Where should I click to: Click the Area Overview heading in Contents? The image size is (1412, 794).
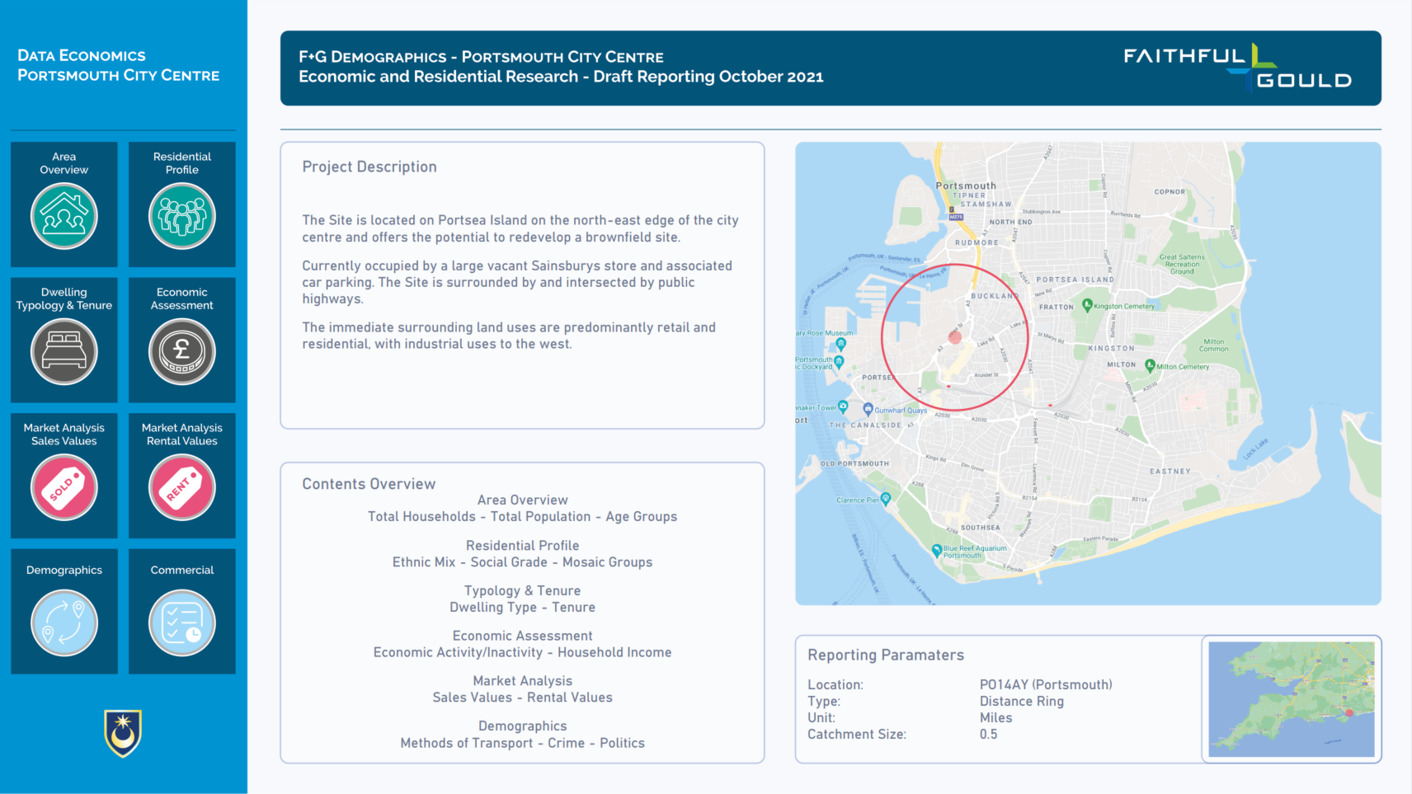(x=522, y=500)
